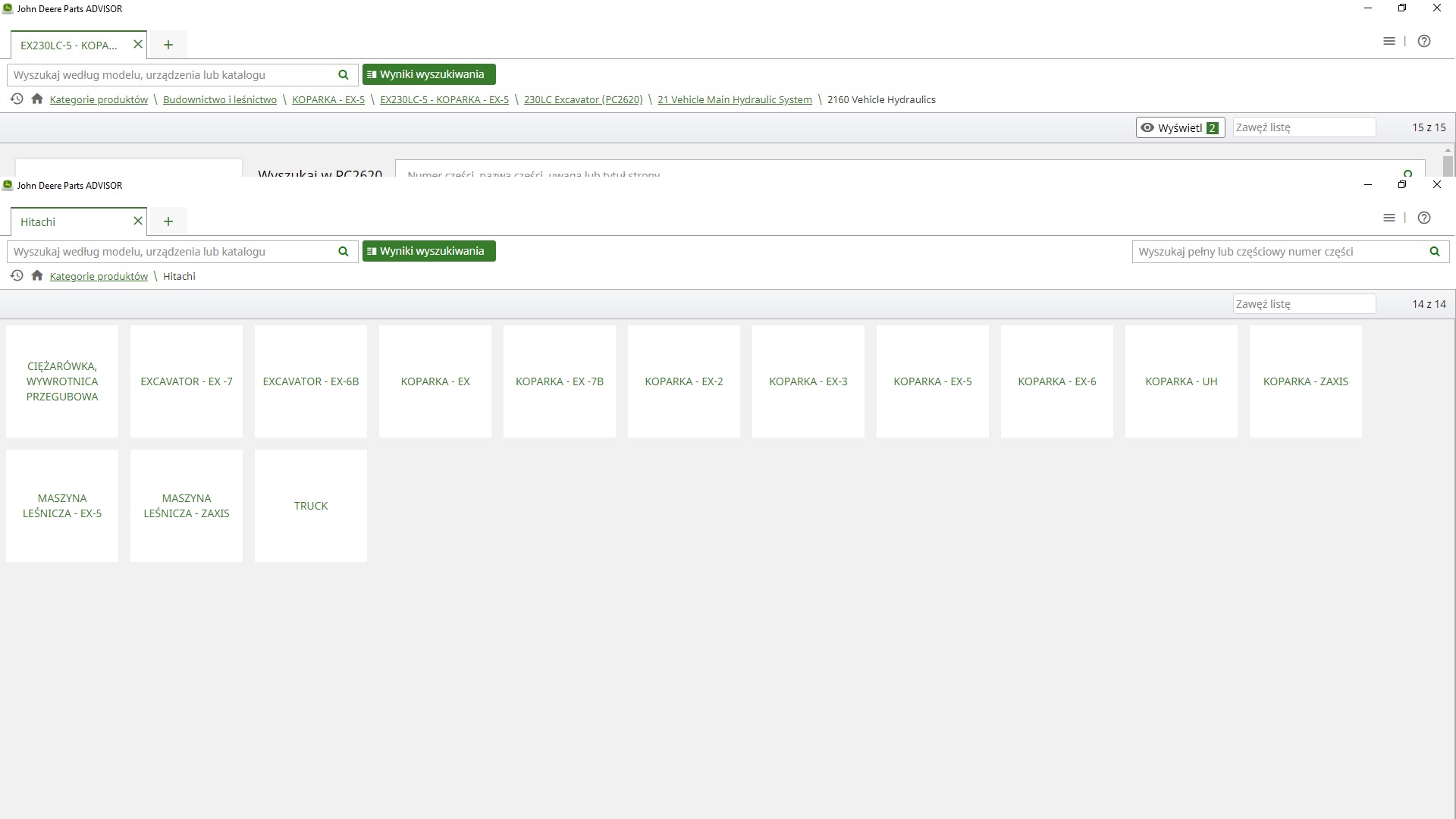Click Wyniki wyszukiwania button in the Hitachi window
Viewport: 1456px width, 819px height.
(x=429, y=251)
